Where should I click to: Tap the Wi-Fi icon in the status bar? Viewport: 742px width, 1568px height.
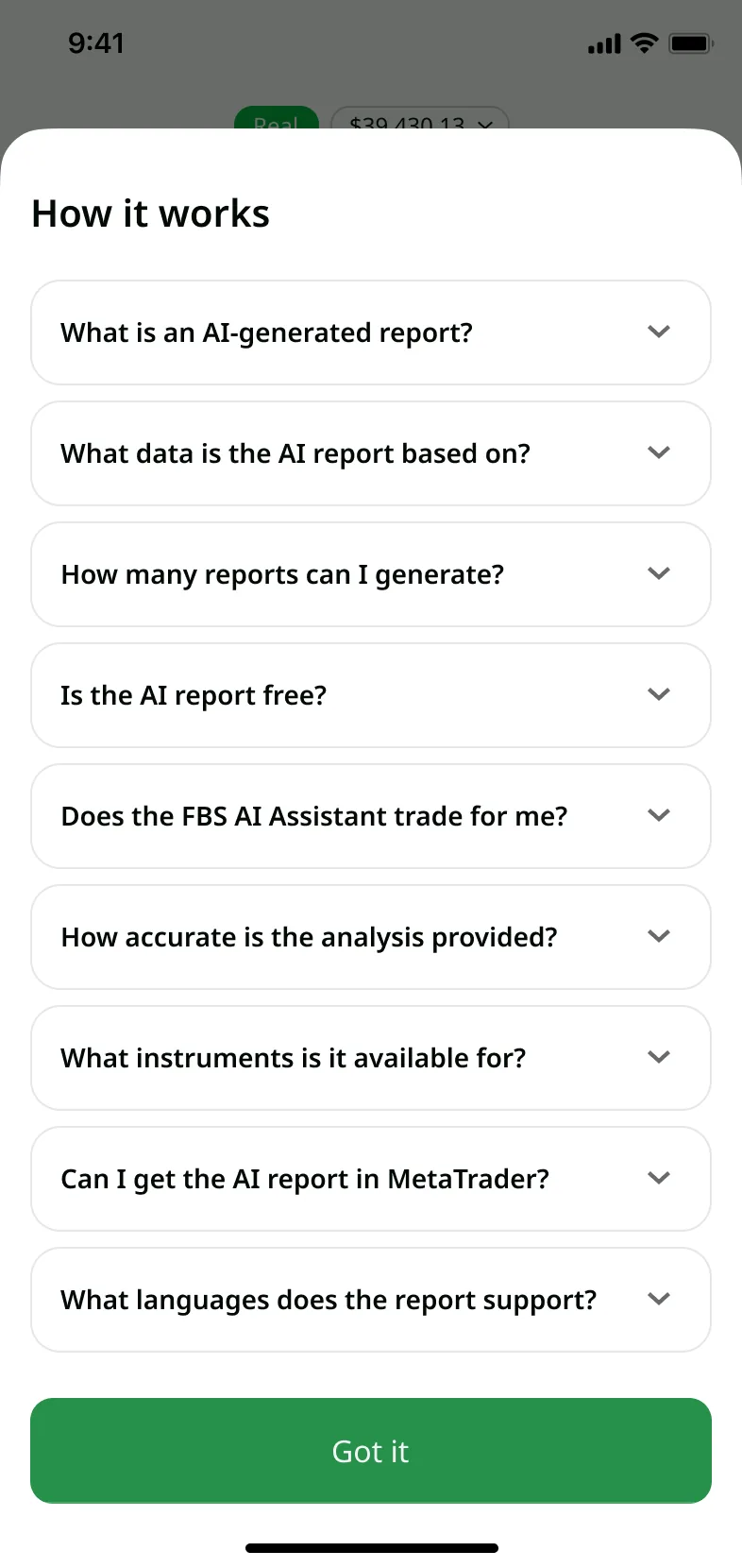point(644,42)
